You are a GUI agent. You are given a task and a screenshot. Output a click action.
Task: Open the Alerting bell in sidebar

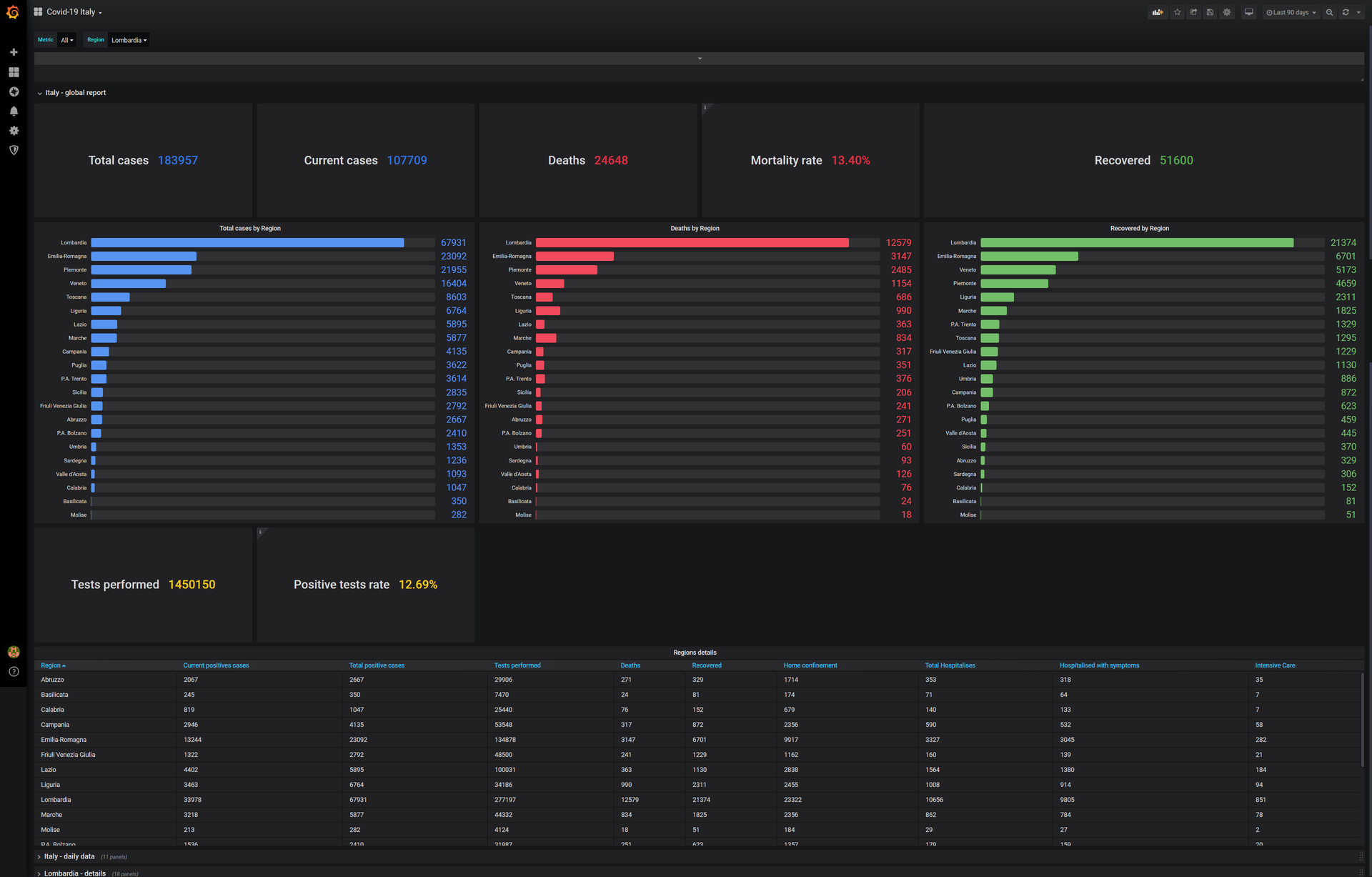pos(14,112)
